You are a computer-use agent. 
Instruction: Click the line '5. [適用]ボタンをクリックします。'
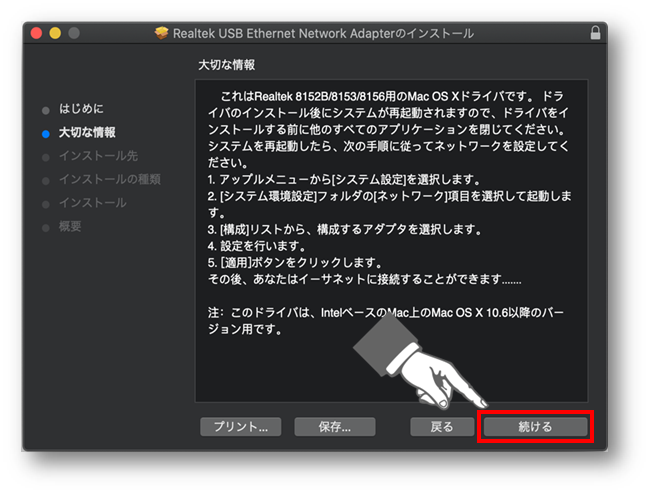295,263
